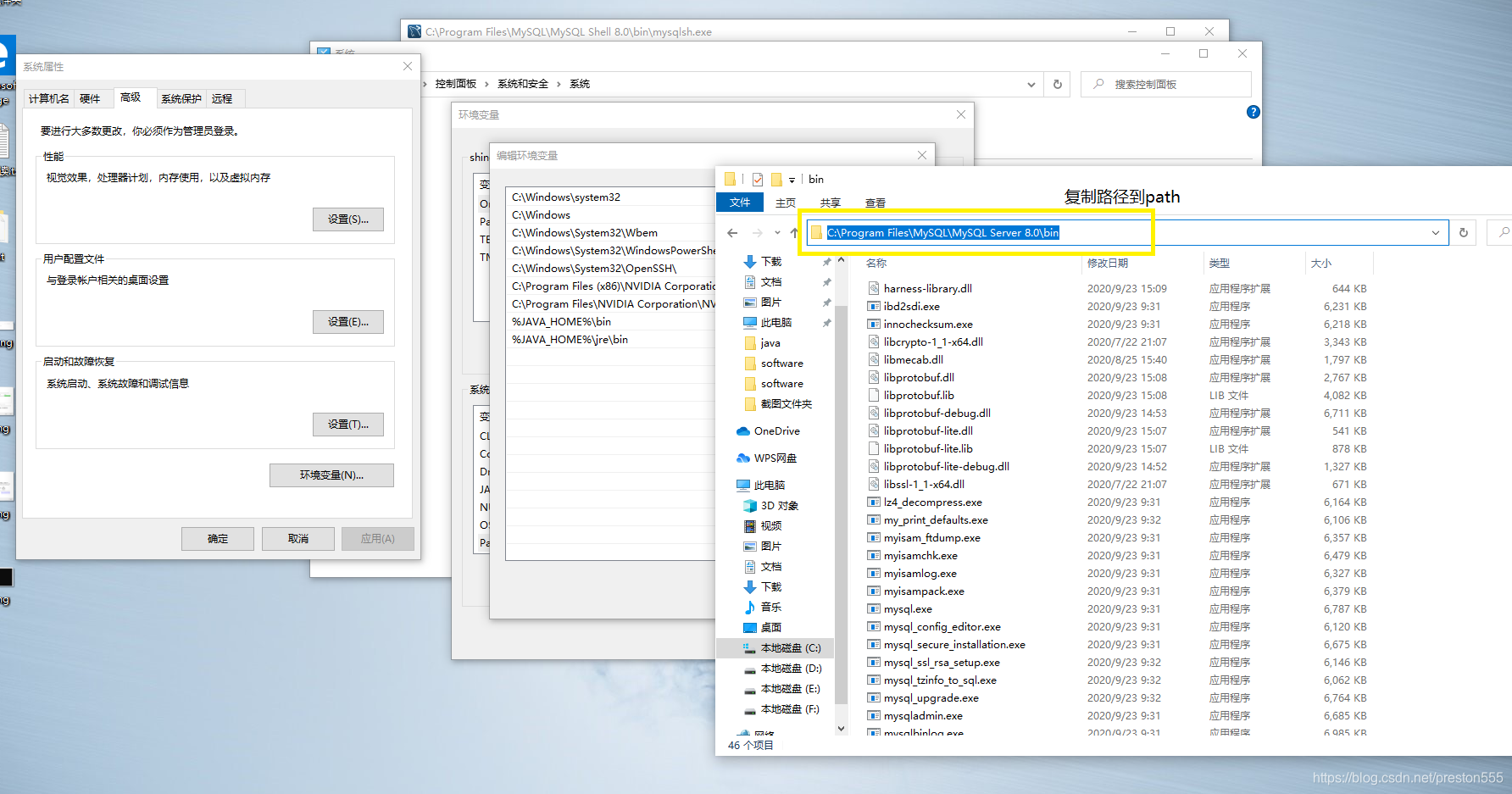This screenshot has height=794, width=1512.
Task: Click the New folder icon in quick access toolbar
Action: [775, 180]
